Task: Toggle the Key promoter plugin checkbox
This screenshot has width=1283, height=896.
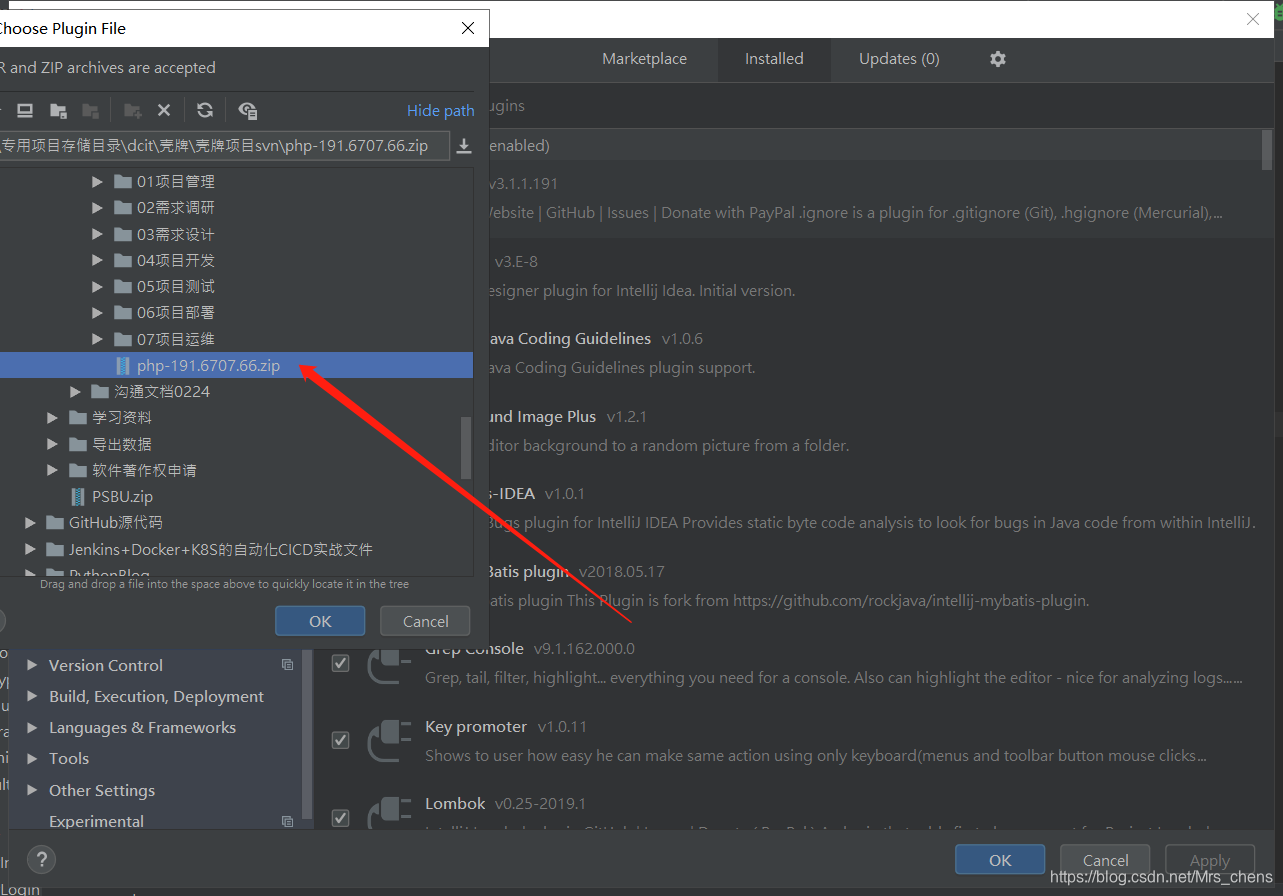Action: coord(341,740)
